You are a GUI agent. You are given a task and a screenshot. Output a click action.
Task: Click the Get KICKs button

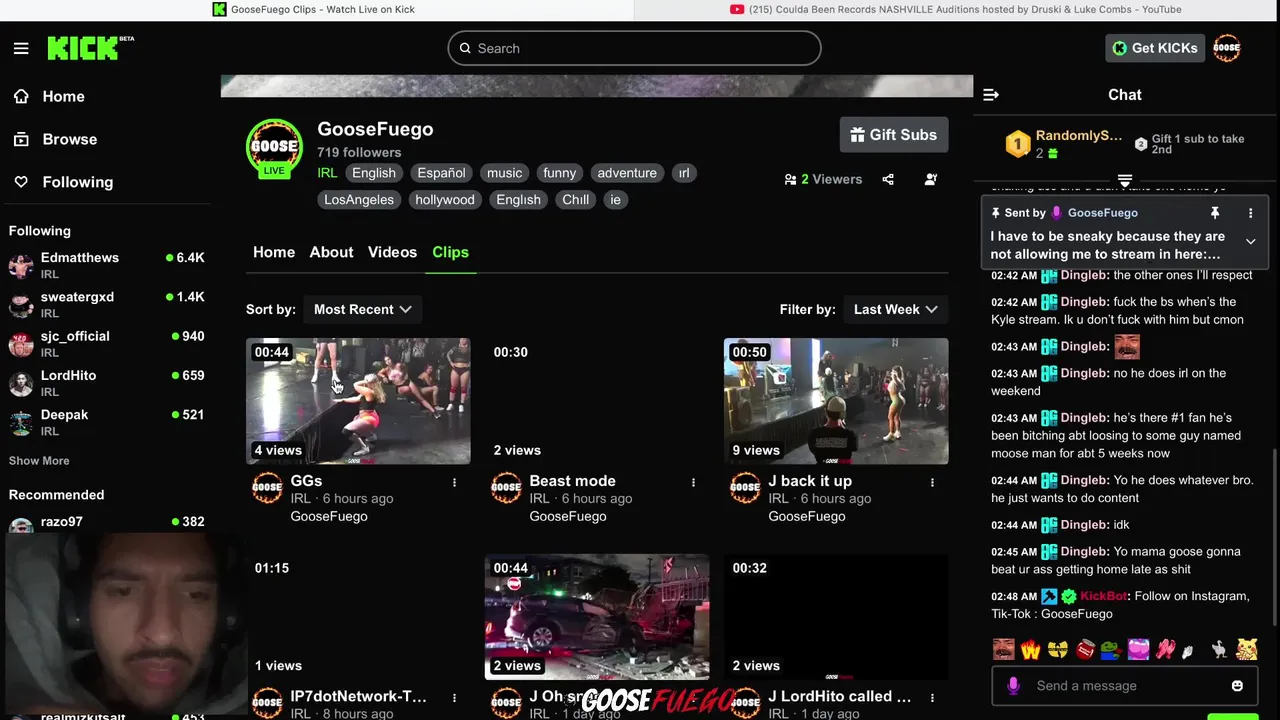pyautogui.click(x=1155, y=48)
